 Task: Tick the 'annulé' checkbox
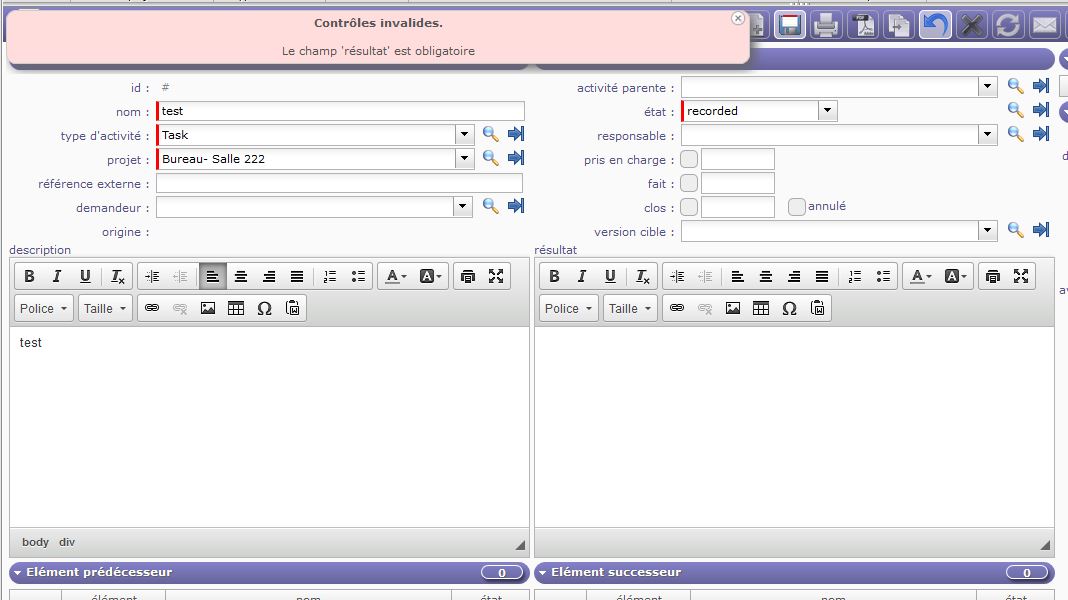[797, 207]
